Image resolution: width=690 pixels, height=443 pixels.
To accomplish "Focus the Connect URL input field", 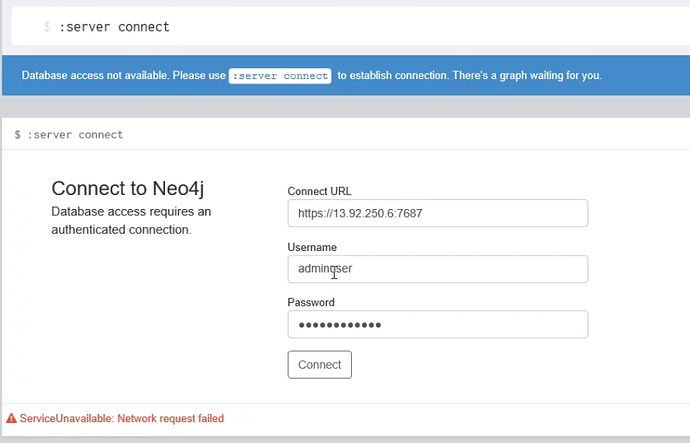I will click(x=437, y=213).
